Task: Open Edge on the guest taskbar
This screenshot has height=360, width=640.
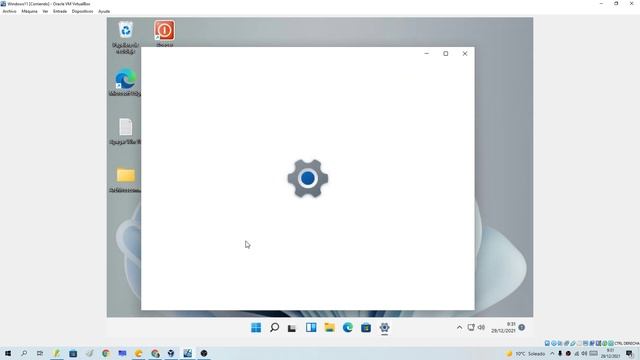Action: click(x=348, y=327)
